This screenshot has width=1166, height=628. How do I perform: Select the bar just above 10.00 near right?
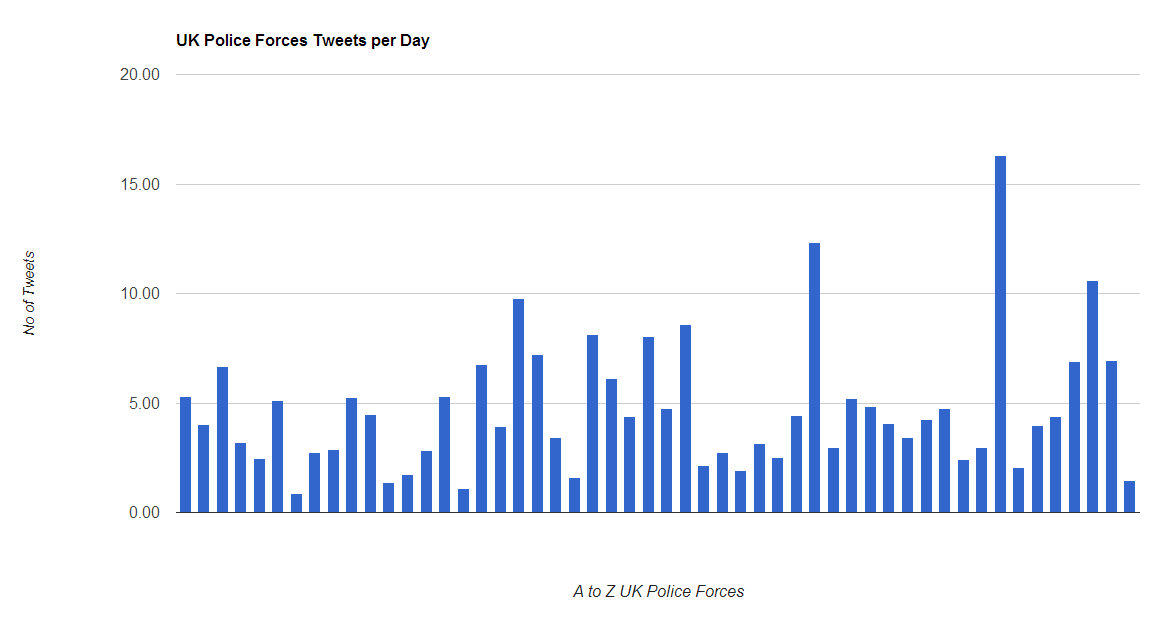pos(1092,397)
